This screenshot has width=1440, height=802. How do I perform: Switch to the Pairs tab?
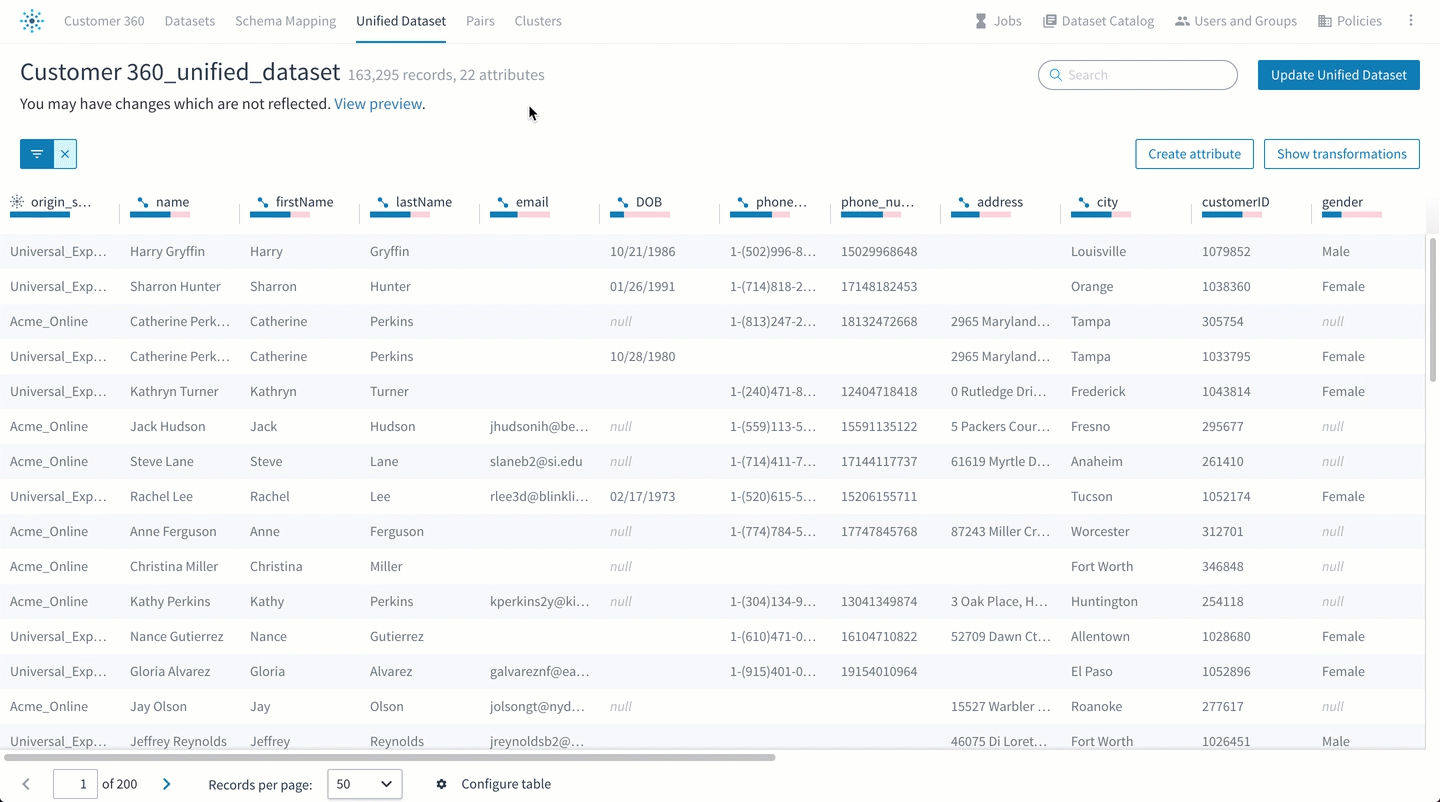480,21
